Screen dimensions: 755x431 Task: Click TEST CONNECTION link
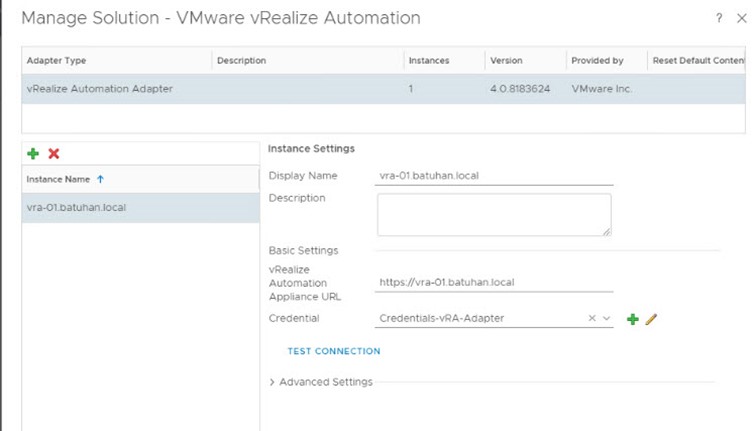(x=334, y=351)
